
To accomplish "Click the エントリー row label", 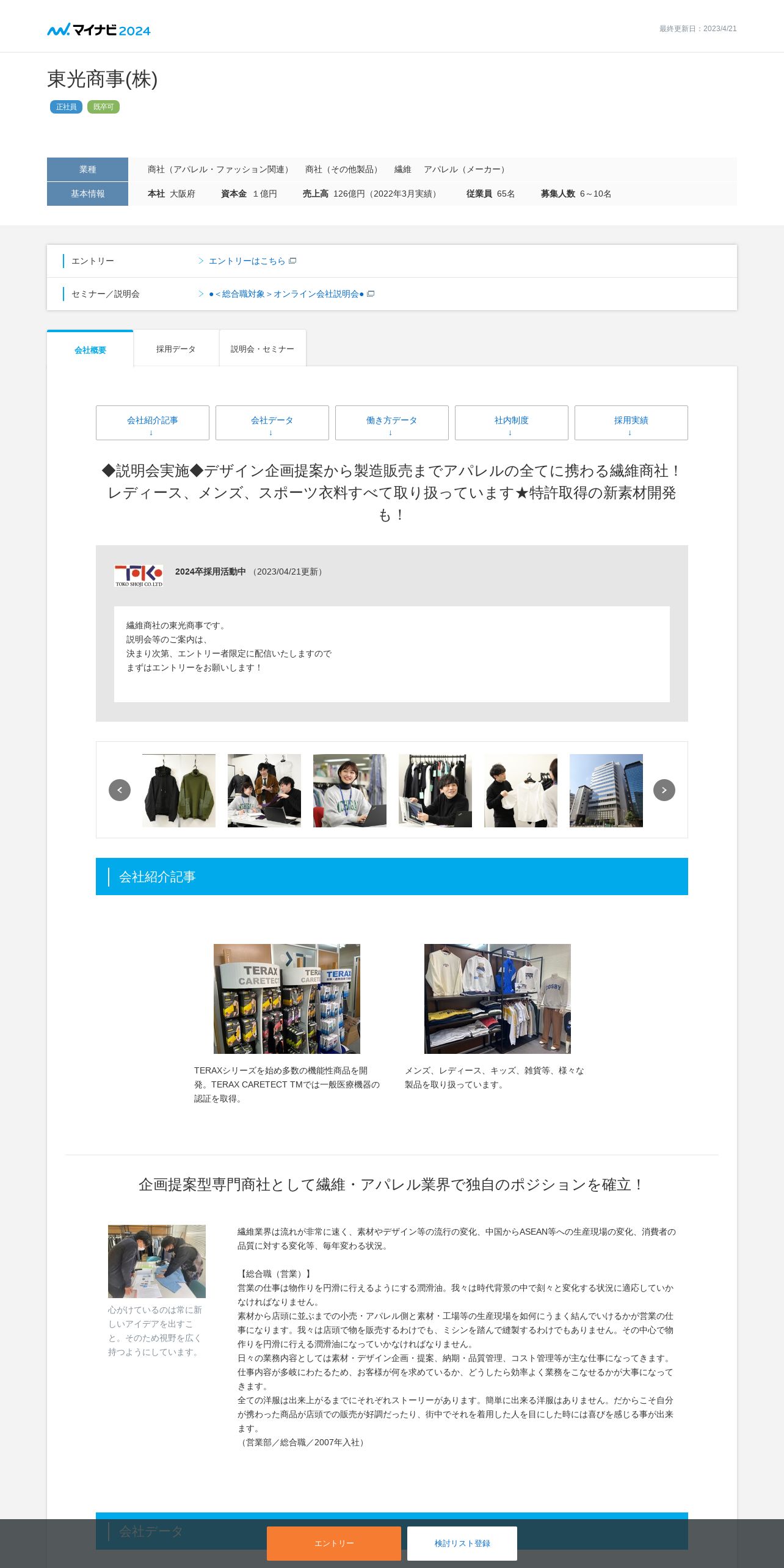I will 93,261.
